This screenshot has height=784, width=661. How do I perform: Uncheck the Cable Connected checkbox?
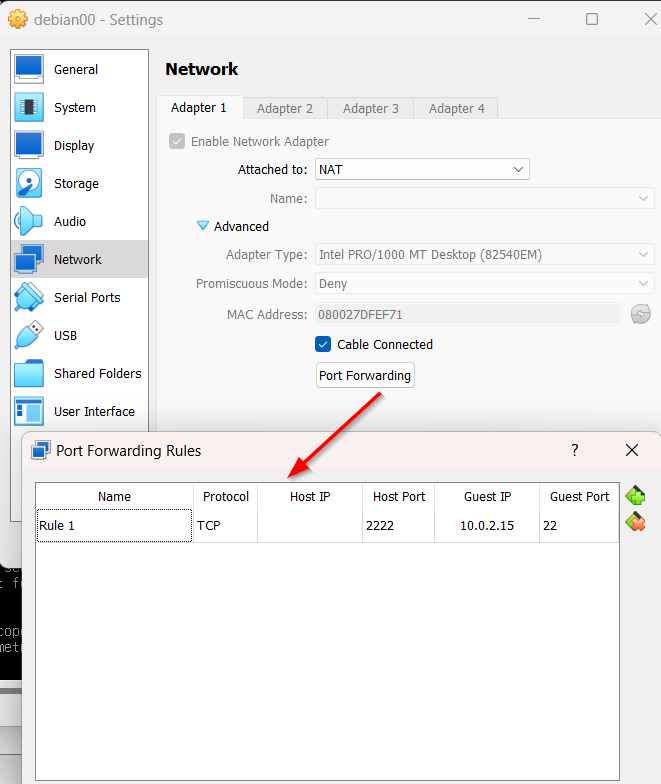(323, 345)
